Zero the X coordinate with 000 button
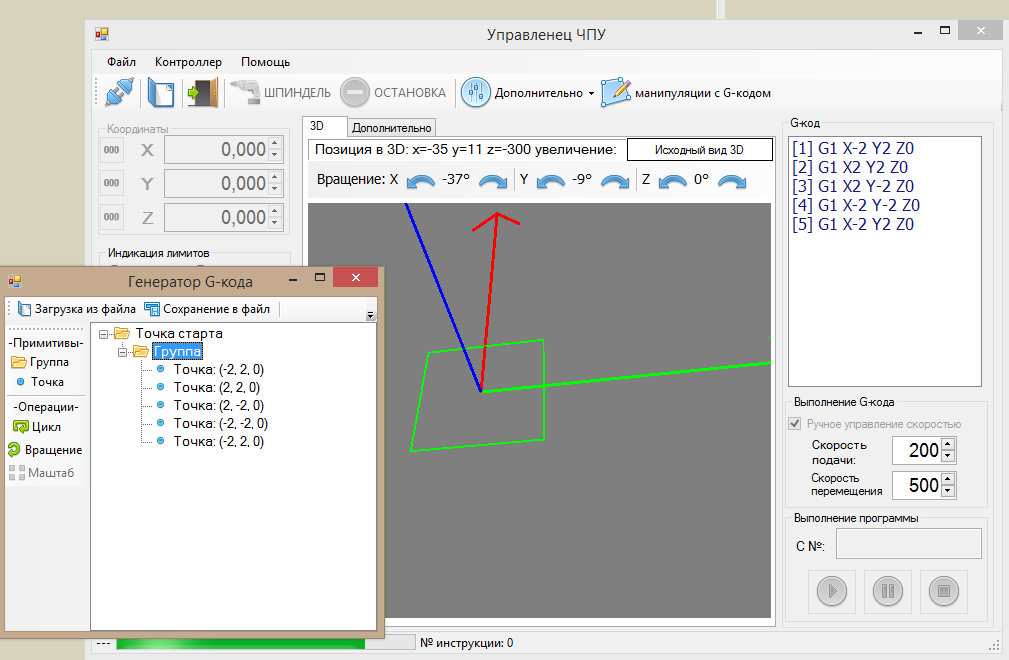The width and height of the screenshot is (1009, 660). (111, 150)
